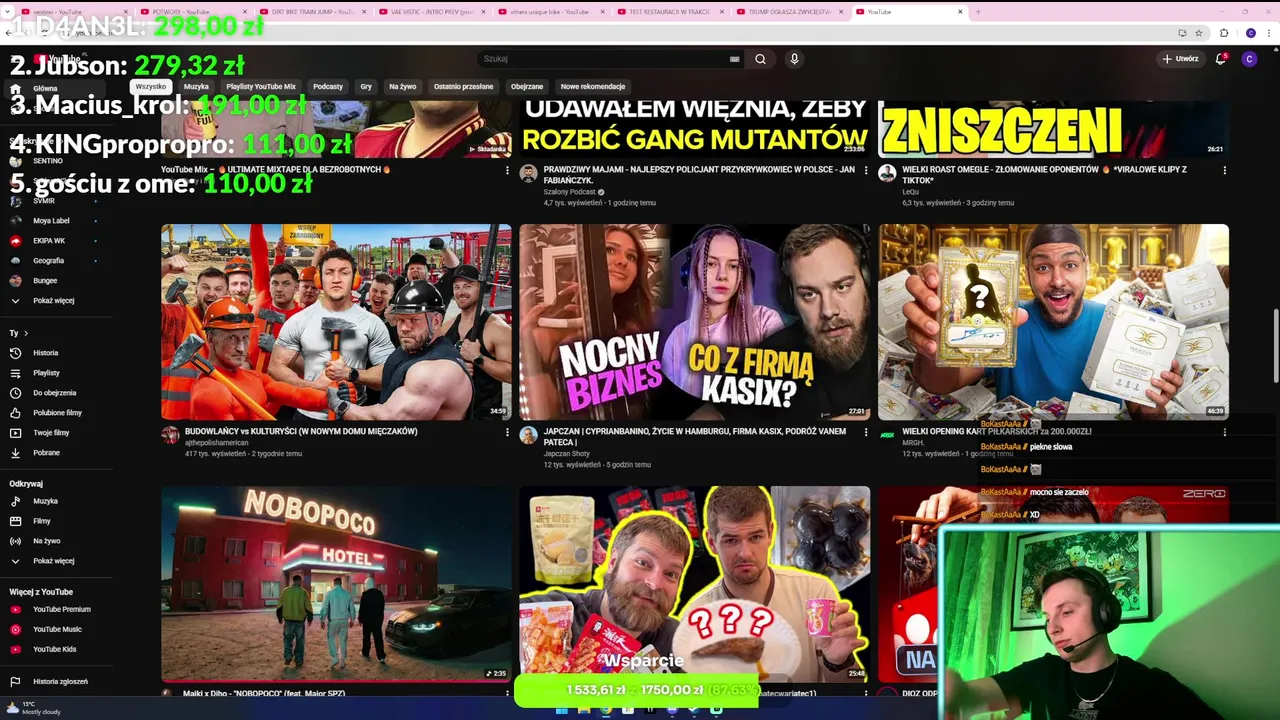Open Chrome profile avatar in toolbar
This screenshot has height=720, width=1280.
[1250, 33]
